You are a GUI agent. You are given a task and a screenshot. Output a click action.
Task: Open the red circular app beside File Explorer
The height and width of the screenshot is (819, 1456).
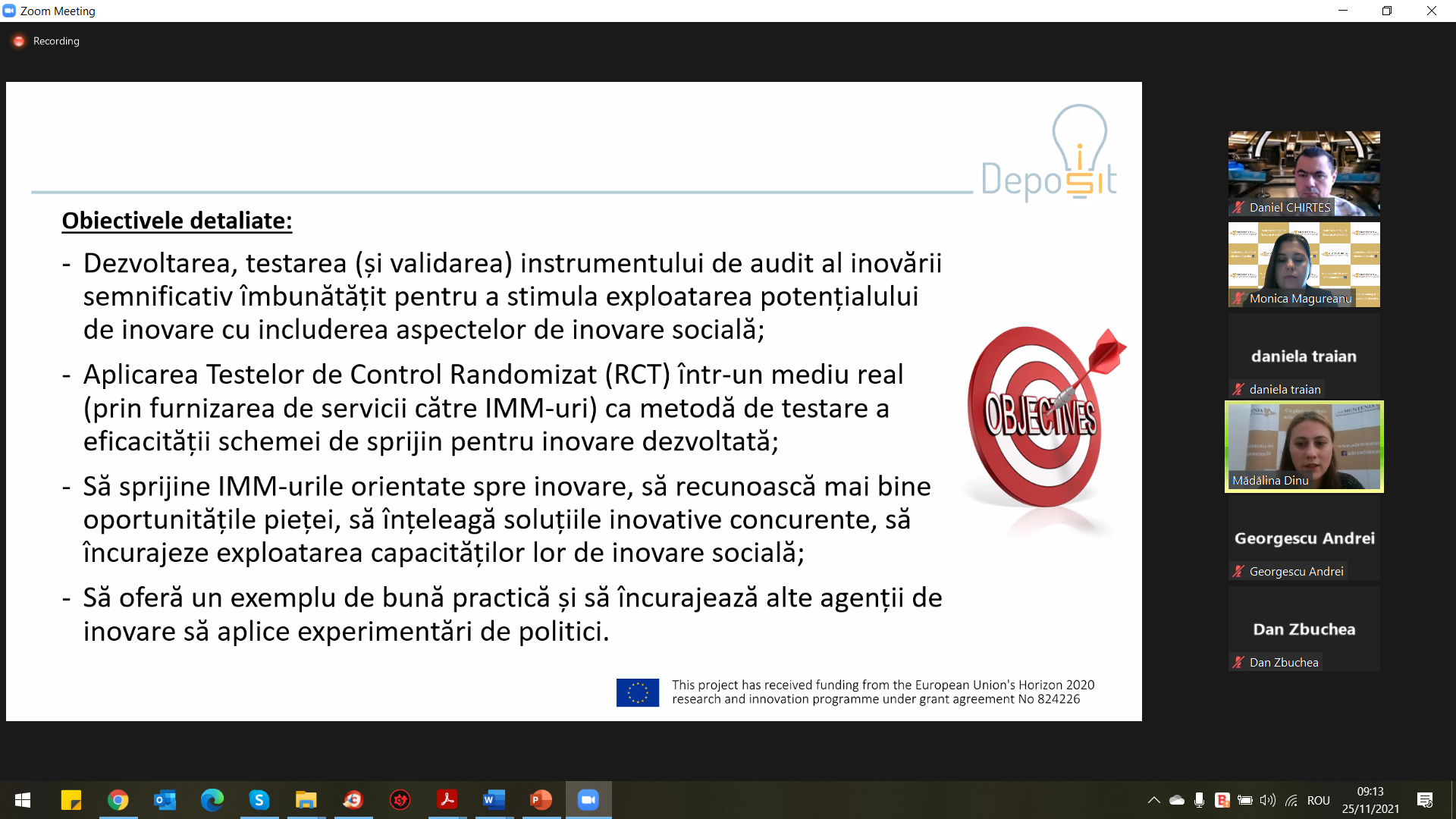(353, 800)
